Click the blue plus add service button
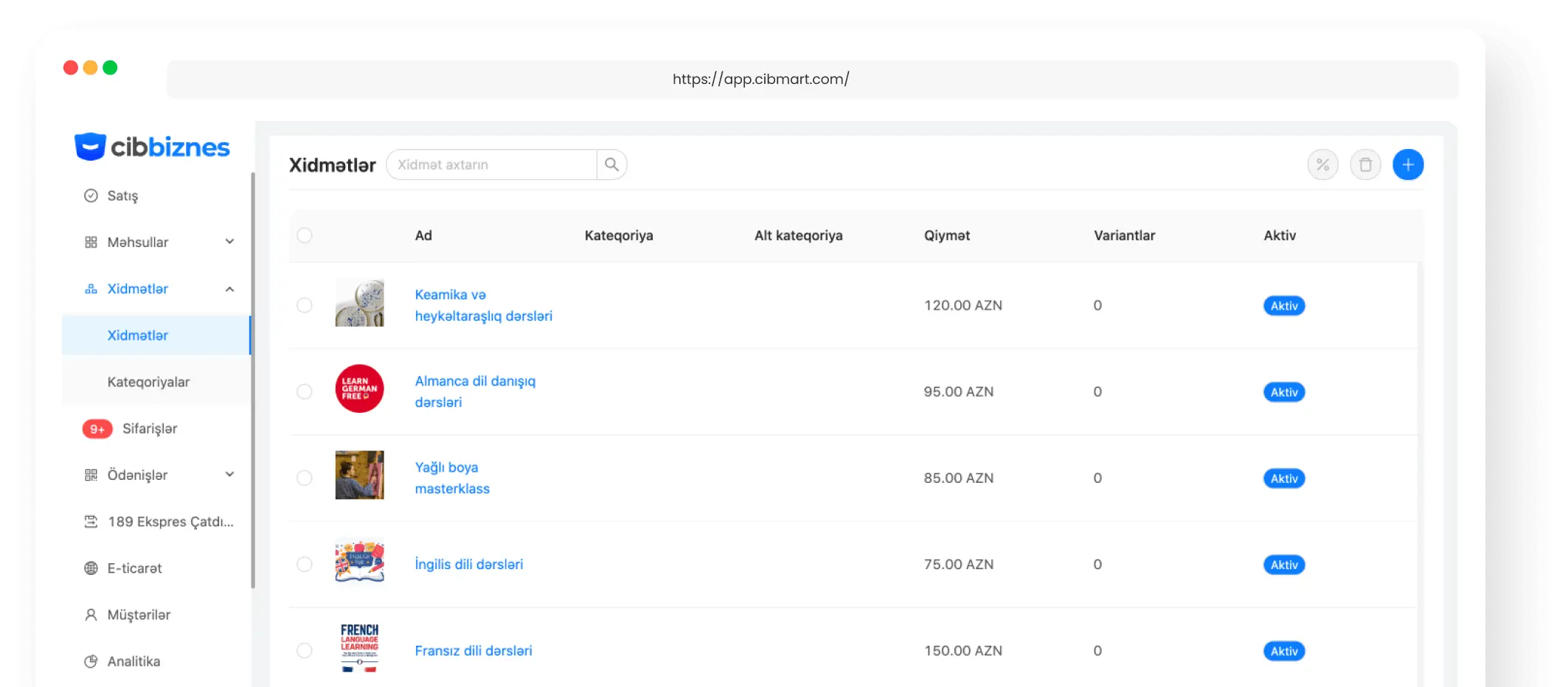This screenshot has height=687, width=1568. point(1407,164)
